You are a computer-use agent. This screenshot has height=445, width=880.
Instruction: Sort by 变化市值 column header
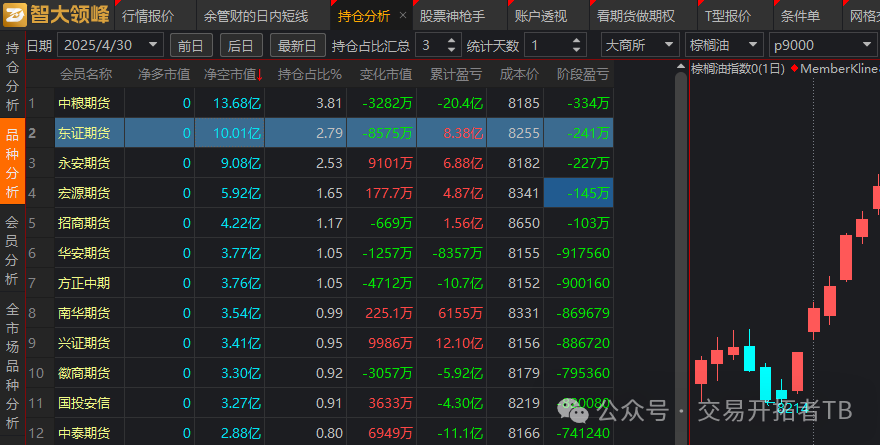click(386, 74)
